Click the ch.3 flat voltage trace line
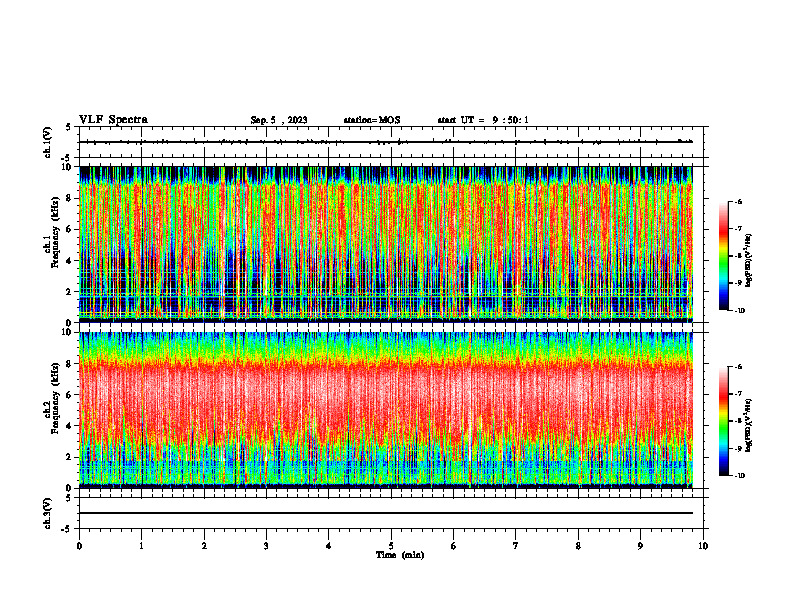The height and width of the screenshot is (612, 792). coord(386,513)
